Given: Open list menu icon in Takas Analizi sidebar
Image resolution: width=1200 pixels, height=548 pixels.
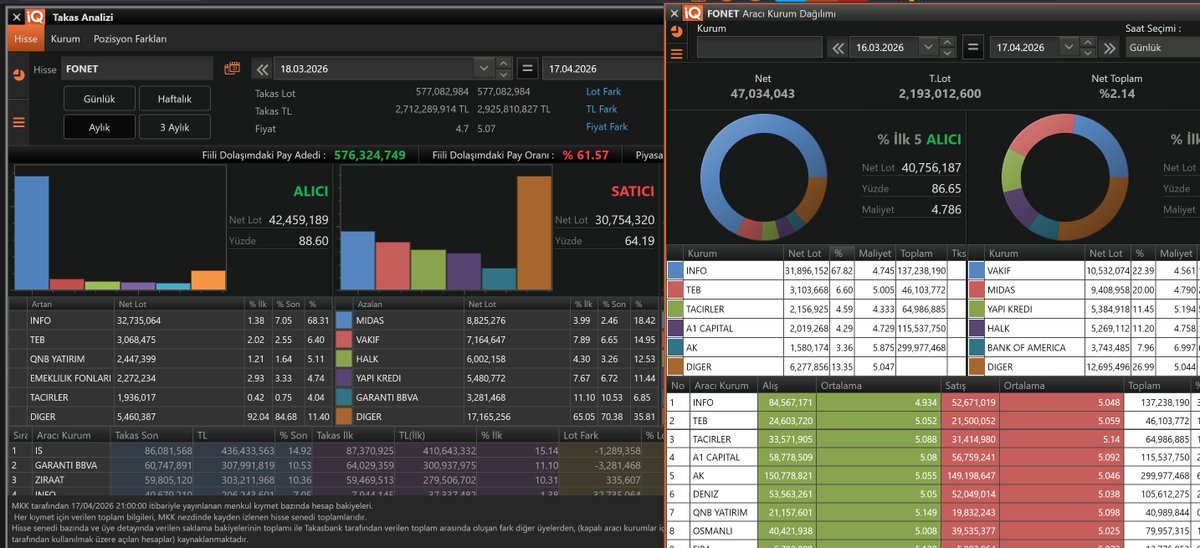Looking at the screenshot, I should 19,123.
